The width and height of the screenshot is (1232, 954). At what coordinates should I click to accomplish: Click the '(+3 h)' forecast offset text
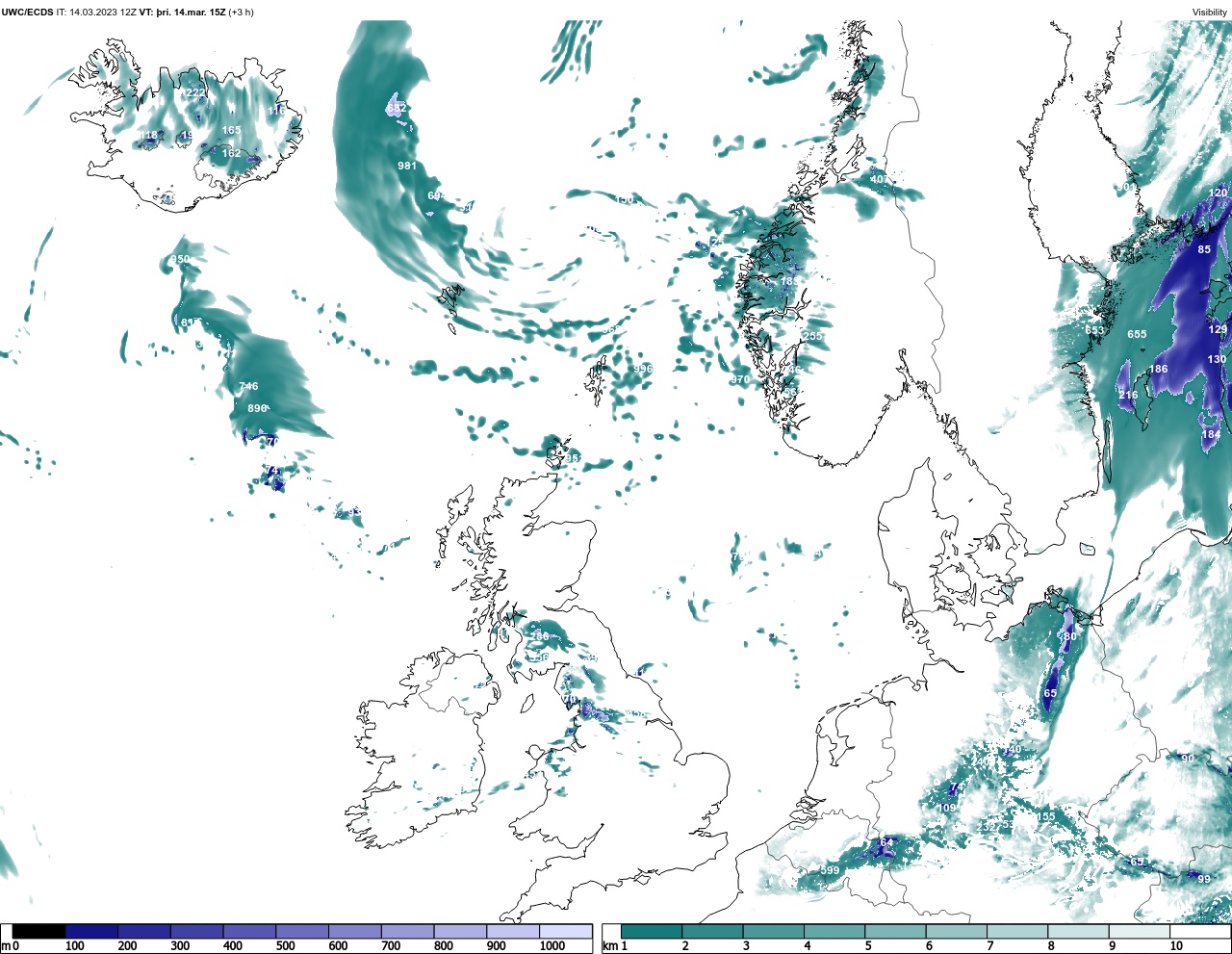pos(241,13)
